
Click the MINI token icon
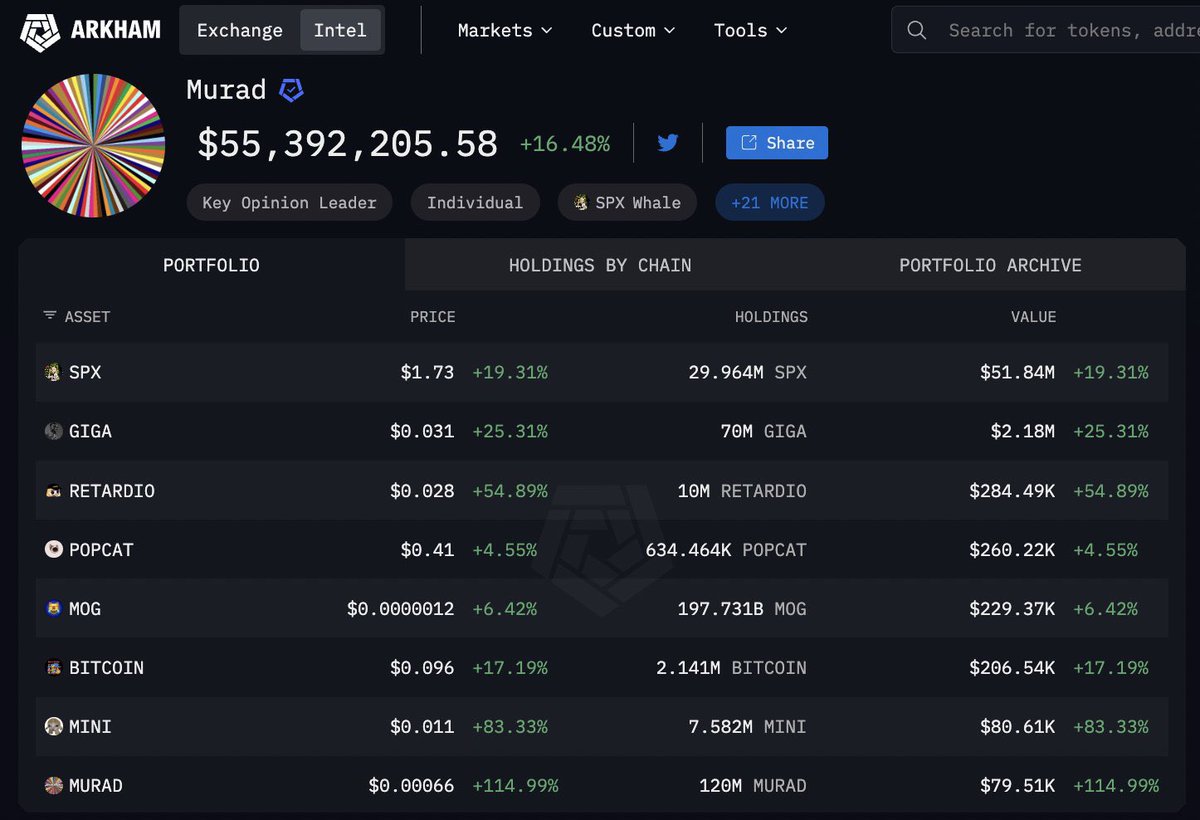[x=54, y=727]
